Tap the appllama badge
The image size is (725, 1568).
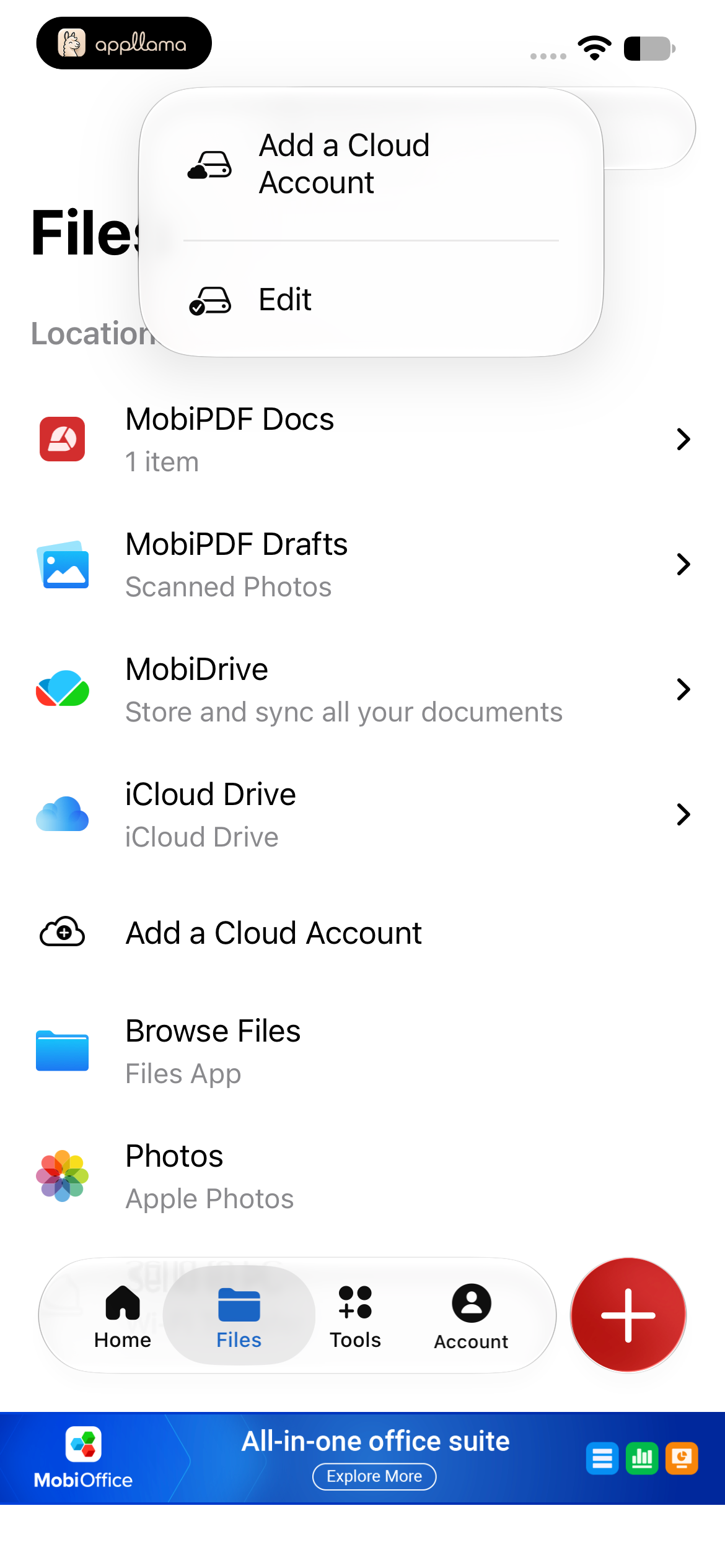tap(124, 43)
